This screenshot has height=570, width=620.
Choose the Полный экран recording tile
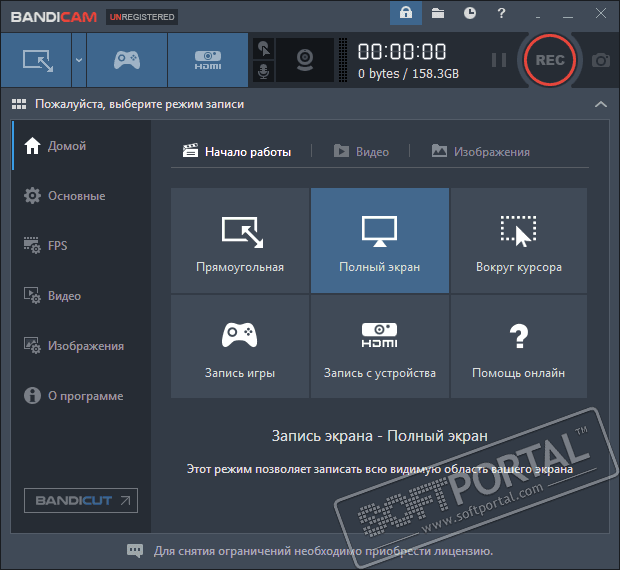(380, 240)
